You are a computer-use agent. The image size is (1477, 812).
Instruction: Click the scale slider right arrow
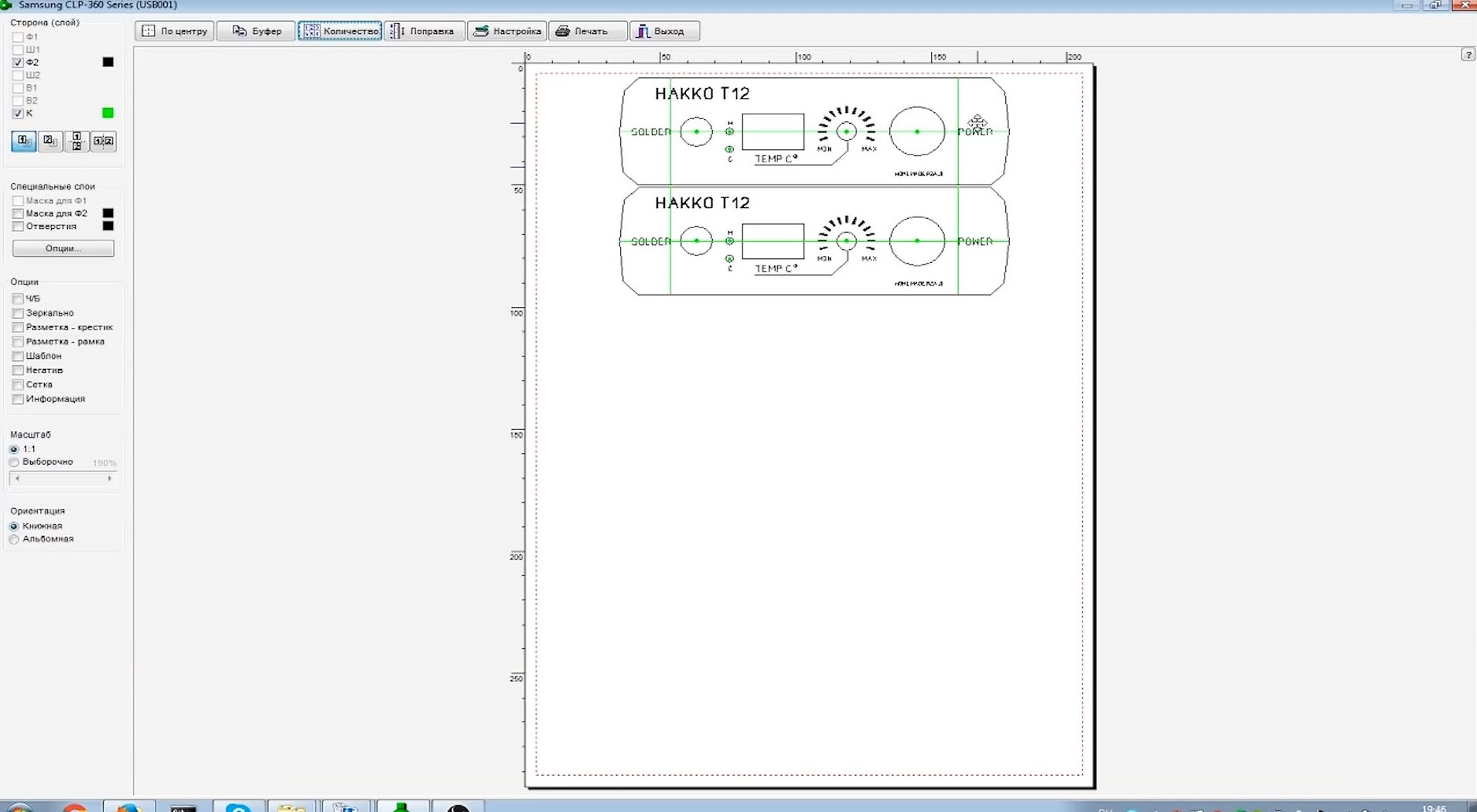click(110, 479)
